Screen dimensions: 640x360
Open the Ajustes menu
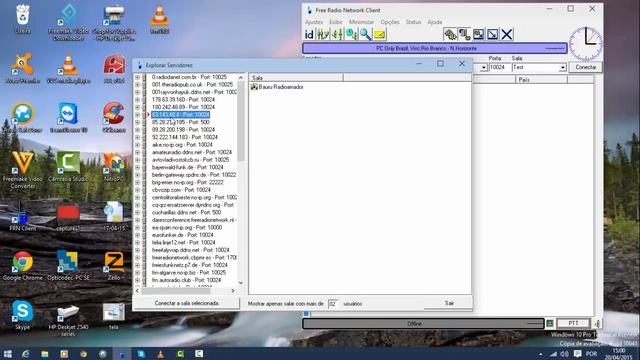[314, 22]
